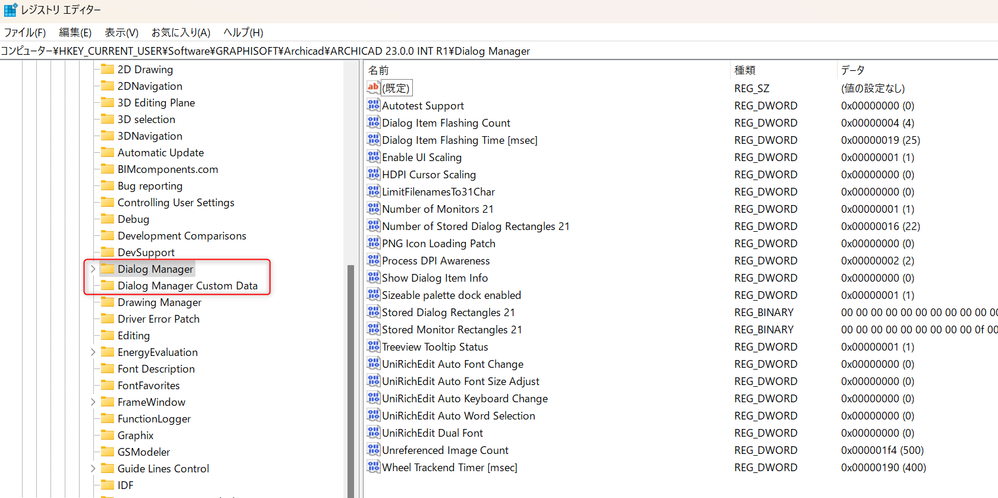This screenshot has height=498, width=998.
Task: Open the ファイル(F) menu
Action: coord(25,32)
